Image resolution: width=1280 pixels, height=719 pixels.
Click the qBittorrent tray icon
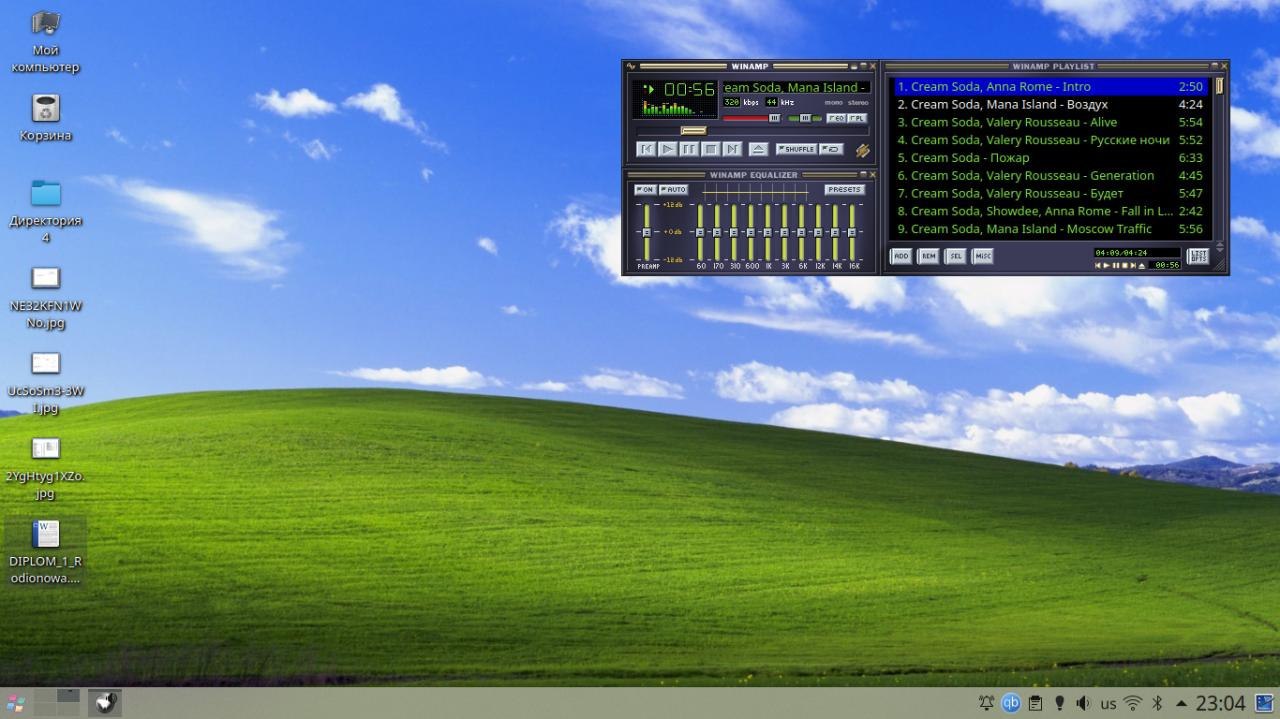[1011, 703]
